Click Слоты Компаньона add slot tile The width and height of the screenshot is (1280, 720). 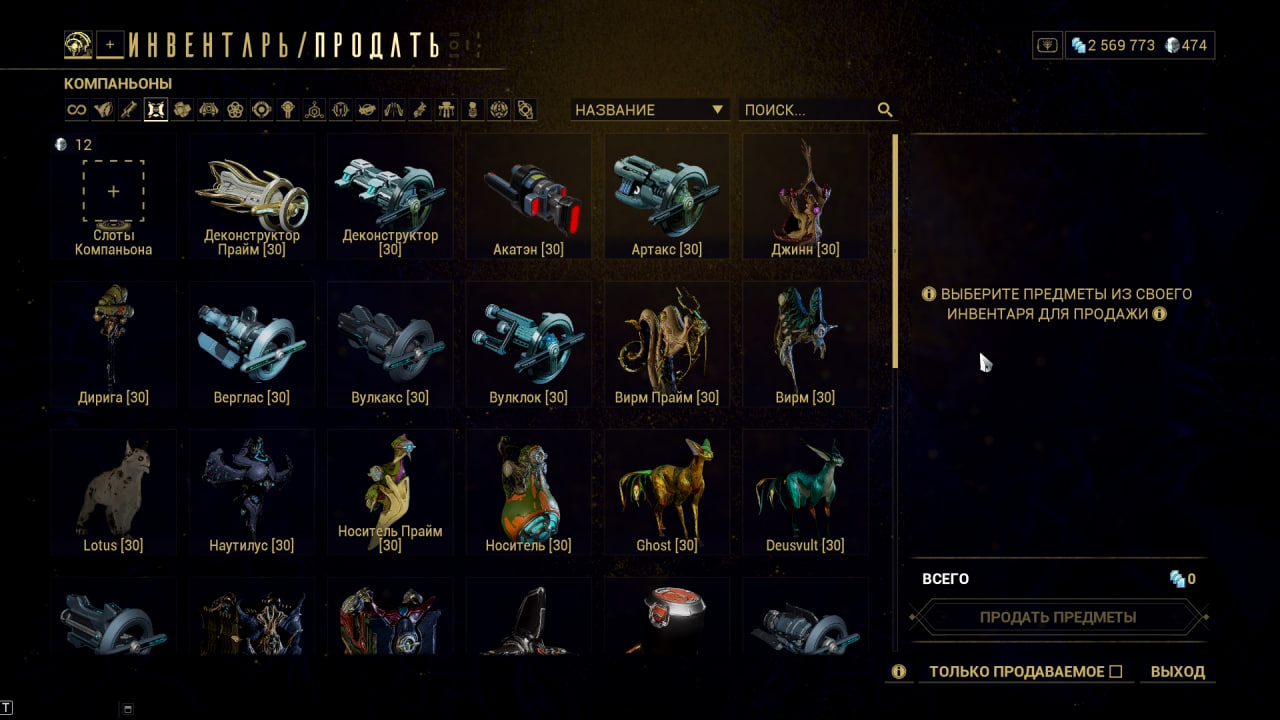113,198
